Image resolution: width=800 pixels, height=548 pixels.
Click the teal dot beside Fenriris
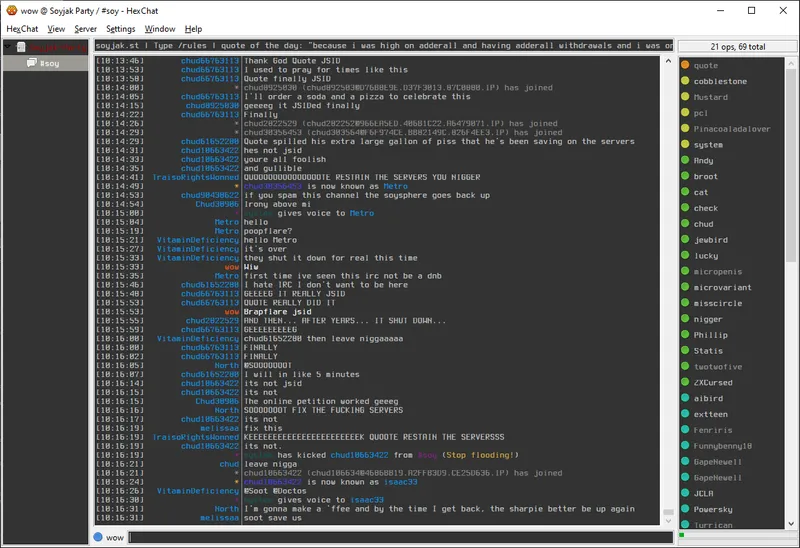tap(685, 429)
